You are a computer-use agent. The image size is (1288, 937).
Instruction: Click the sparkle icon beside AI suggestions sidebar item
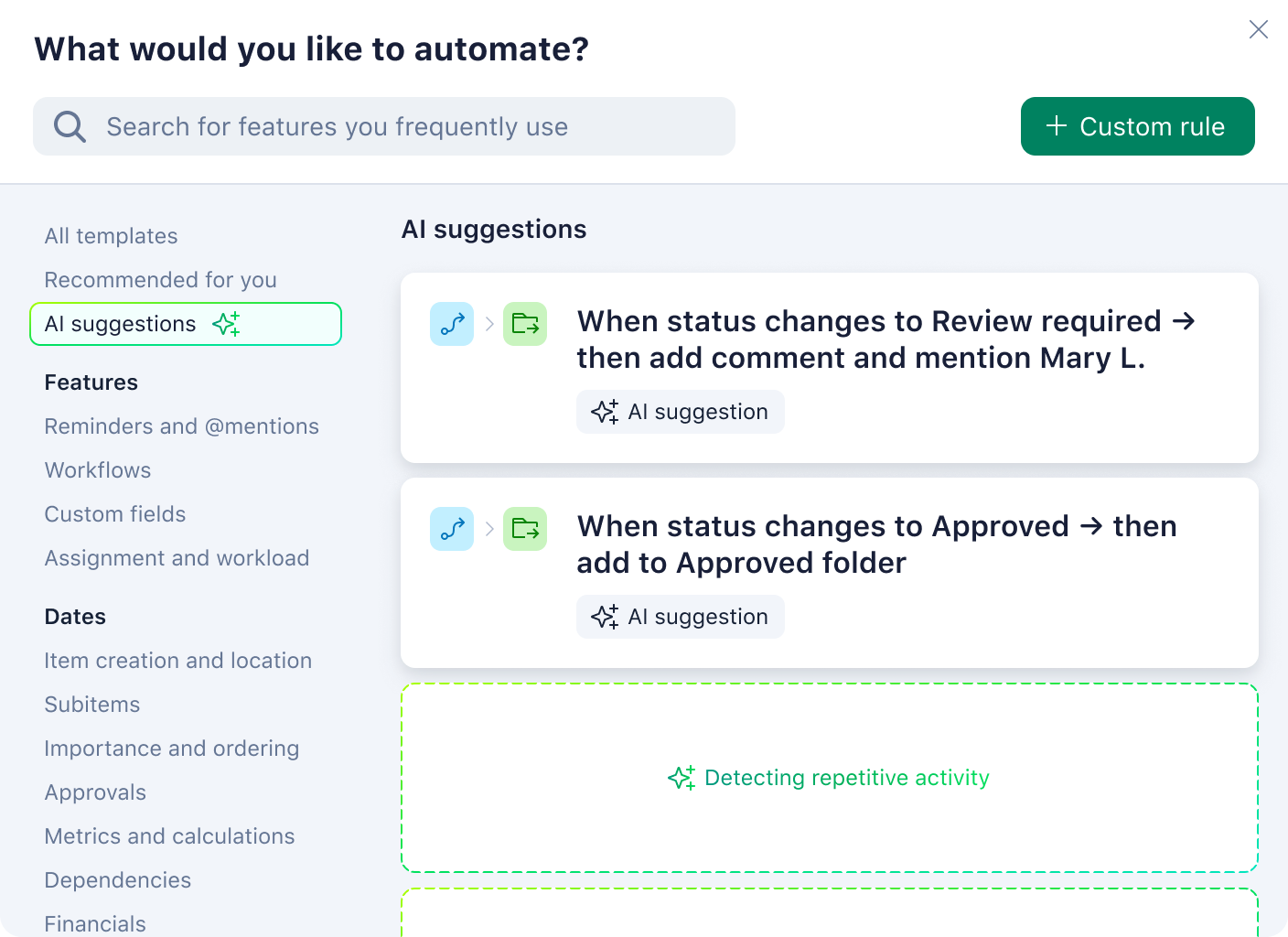coord(226,323)
